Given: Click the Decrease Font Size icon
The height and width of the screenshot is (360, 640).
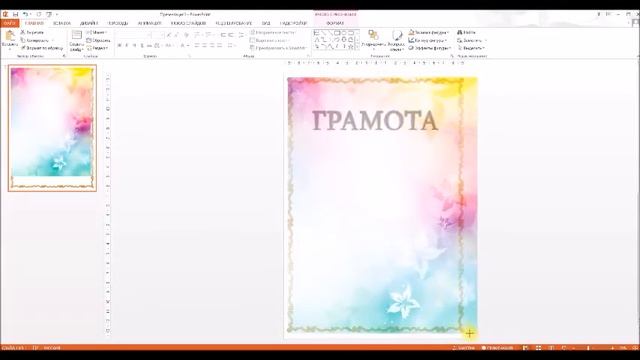Looking at the screenshot, I should [x=177, y=35].
